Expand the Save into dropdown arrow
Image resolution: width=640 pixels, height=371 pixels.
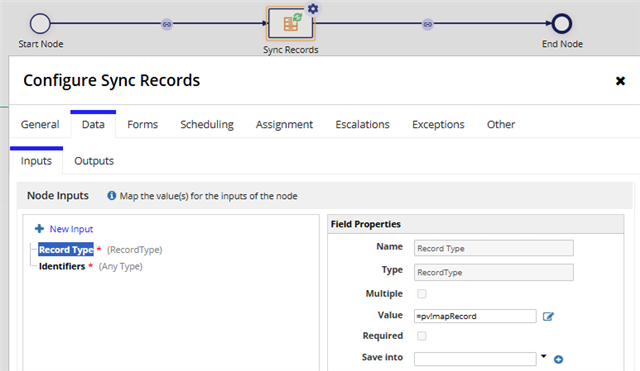tap(544, 356)
